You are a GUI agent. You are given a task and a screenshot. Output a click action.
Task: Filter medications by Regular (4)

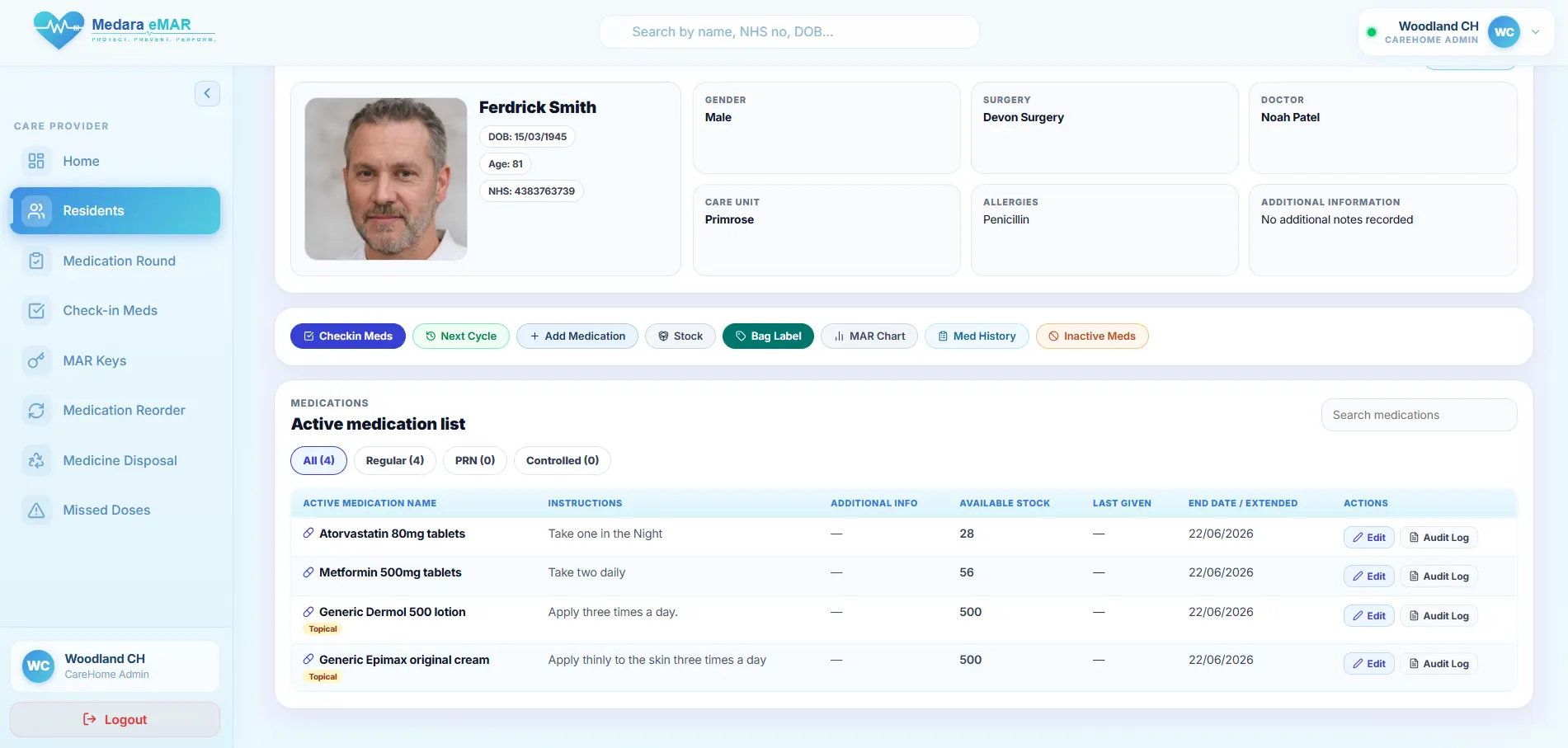coord(395,460)
